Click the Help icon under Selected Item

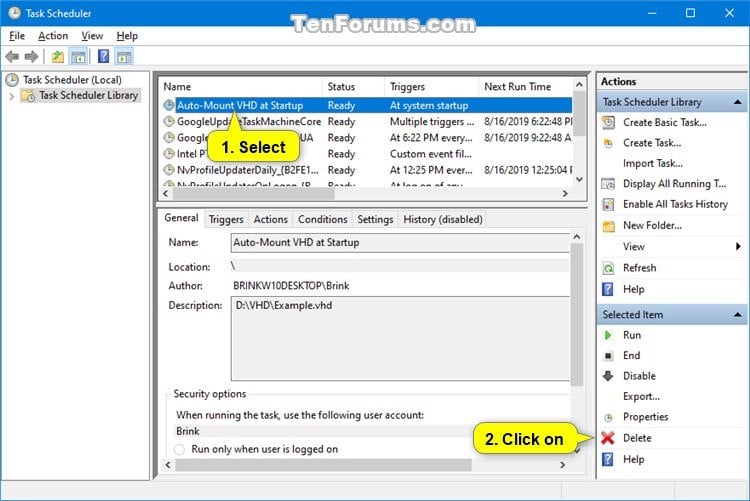point(607,459)
